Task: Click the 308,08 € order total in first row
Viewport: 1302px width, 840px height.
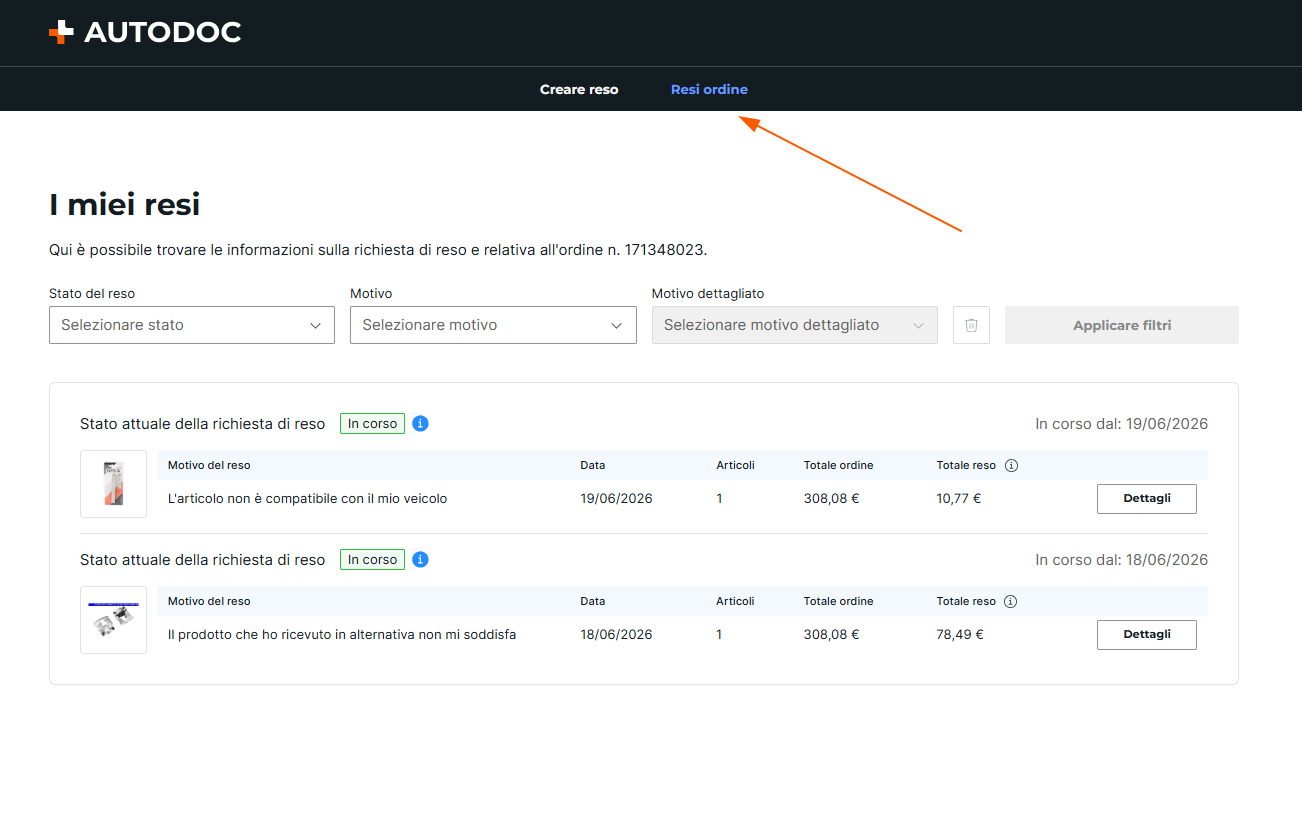Action: [x=831, y=498]
